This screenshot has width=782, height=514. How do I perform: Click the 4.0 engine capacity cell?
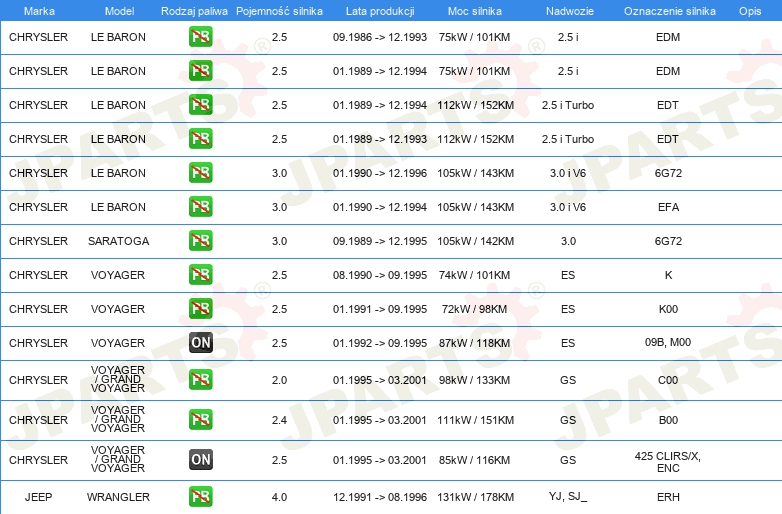tap(279, 498)
